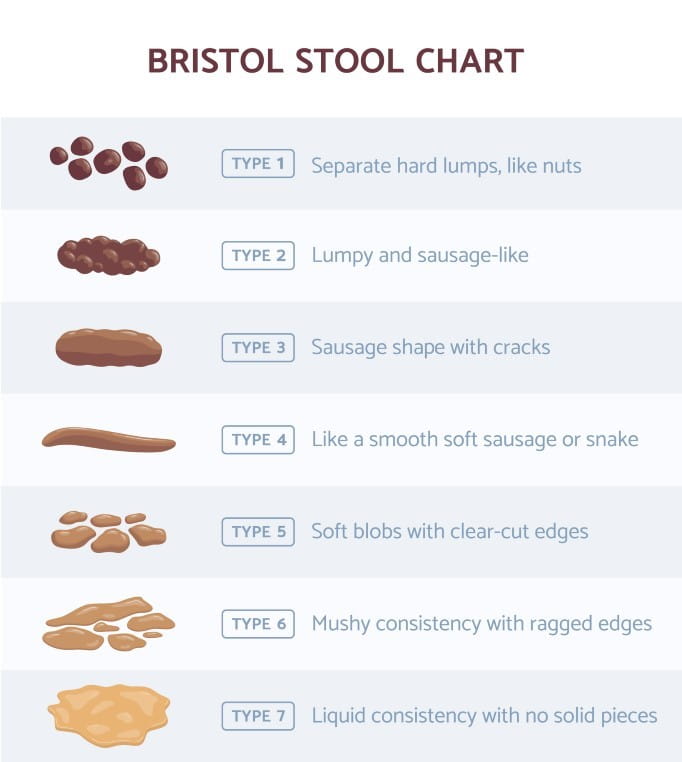The image size is (682, 762).
Task: Select the Type 6 mushy stool illustration
Action: tap(108, 624)
